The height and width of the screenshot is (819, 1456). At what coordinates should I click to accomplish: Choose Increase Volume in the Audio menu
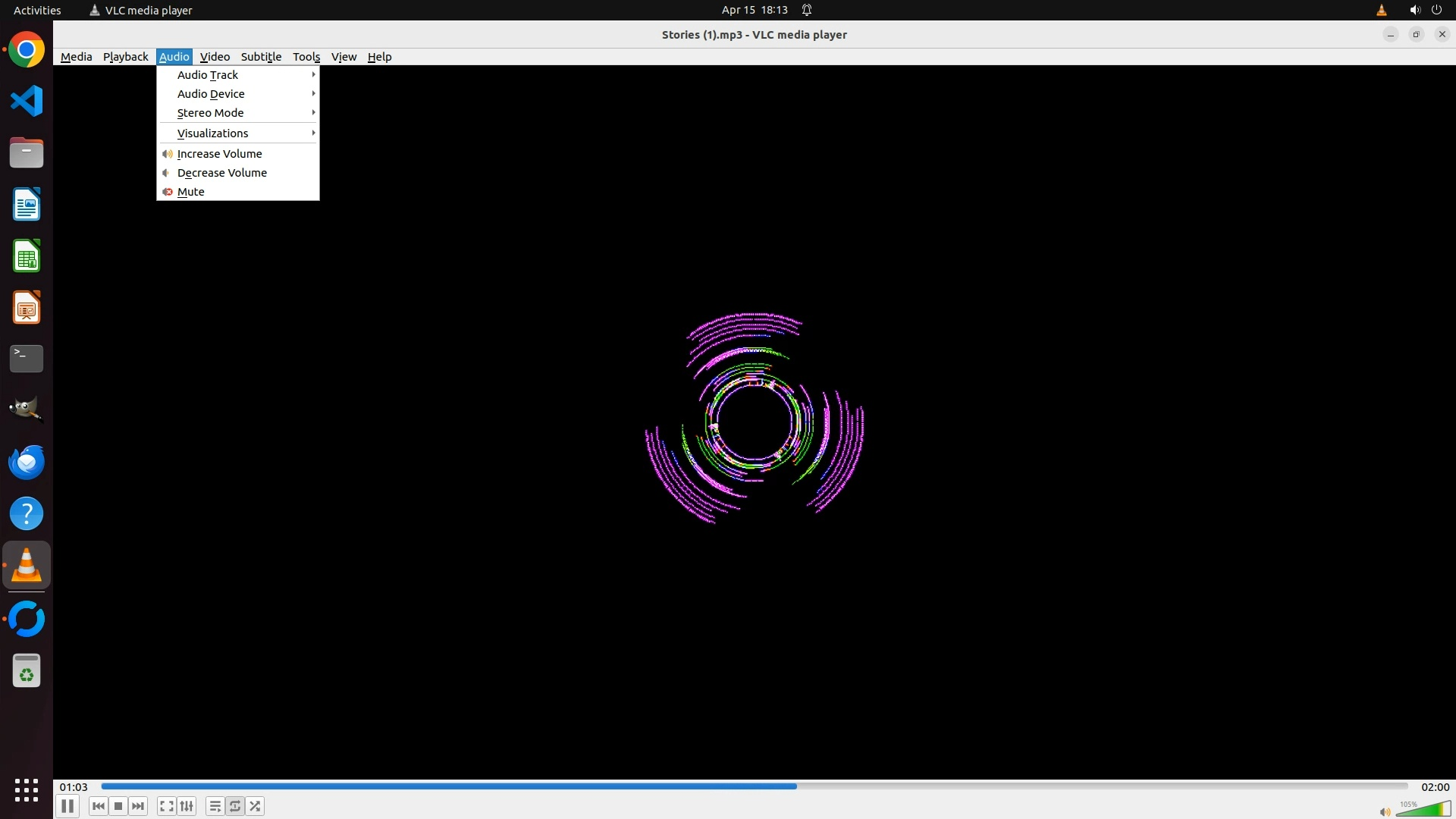click(x=219, y=153)
